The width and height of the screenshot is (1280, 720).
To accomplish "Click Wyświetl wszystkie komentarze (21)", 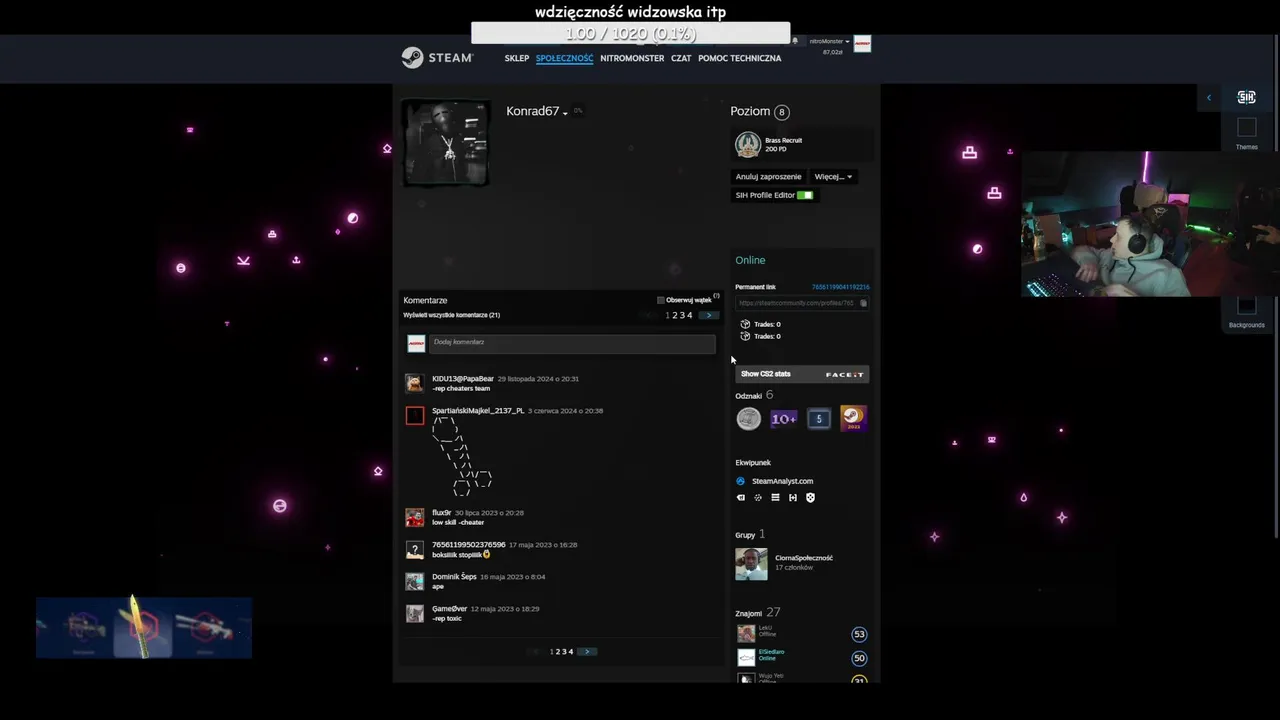I will click(x=452, y=315).
